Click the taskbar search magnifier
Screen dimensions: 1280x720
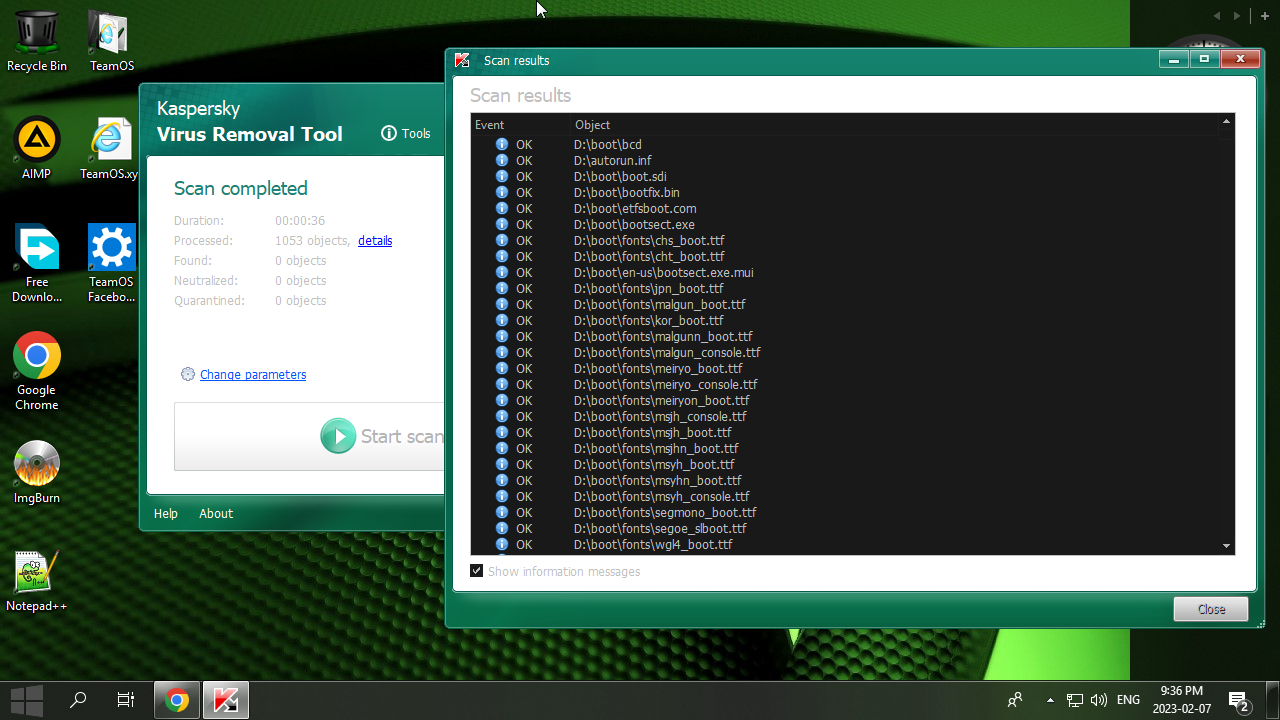[x=78, y=700]
